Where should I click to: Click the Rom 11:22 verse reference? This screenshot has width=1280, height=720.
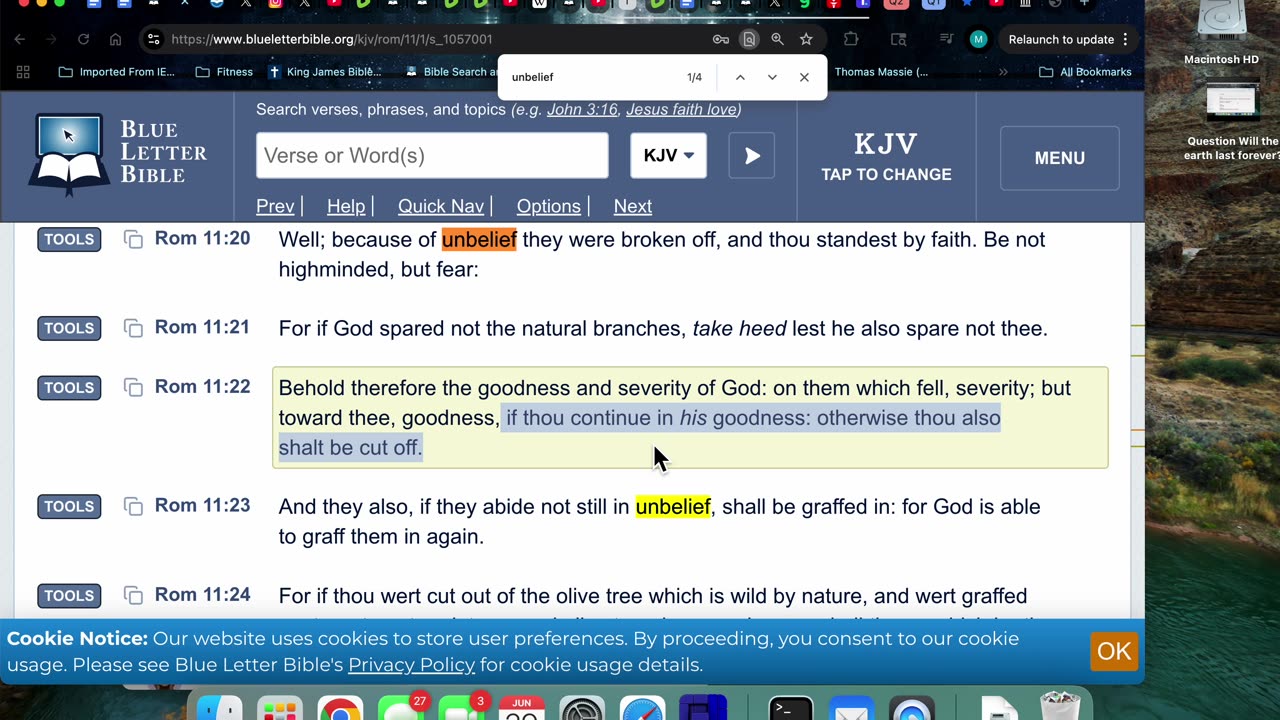(x=202, y=387)
